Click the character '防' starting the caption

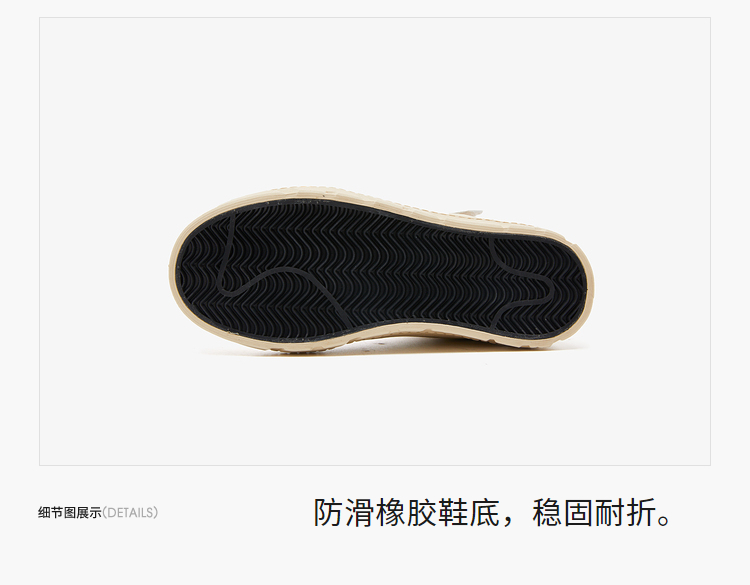pos(329,512)
